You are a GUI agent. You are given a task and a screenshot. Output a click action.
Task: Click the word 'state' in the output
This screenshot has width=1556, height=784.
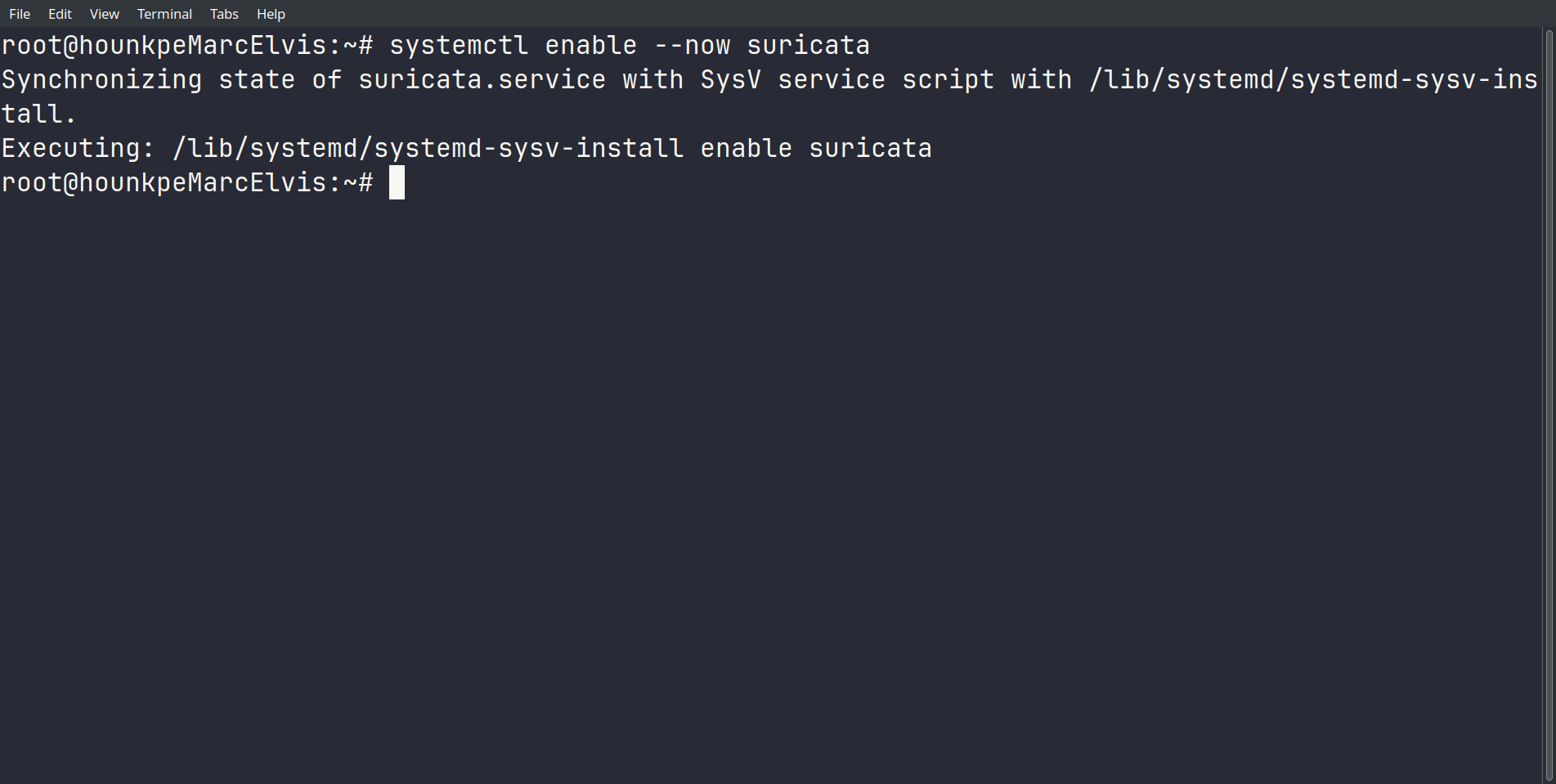(x=257, y=80)
